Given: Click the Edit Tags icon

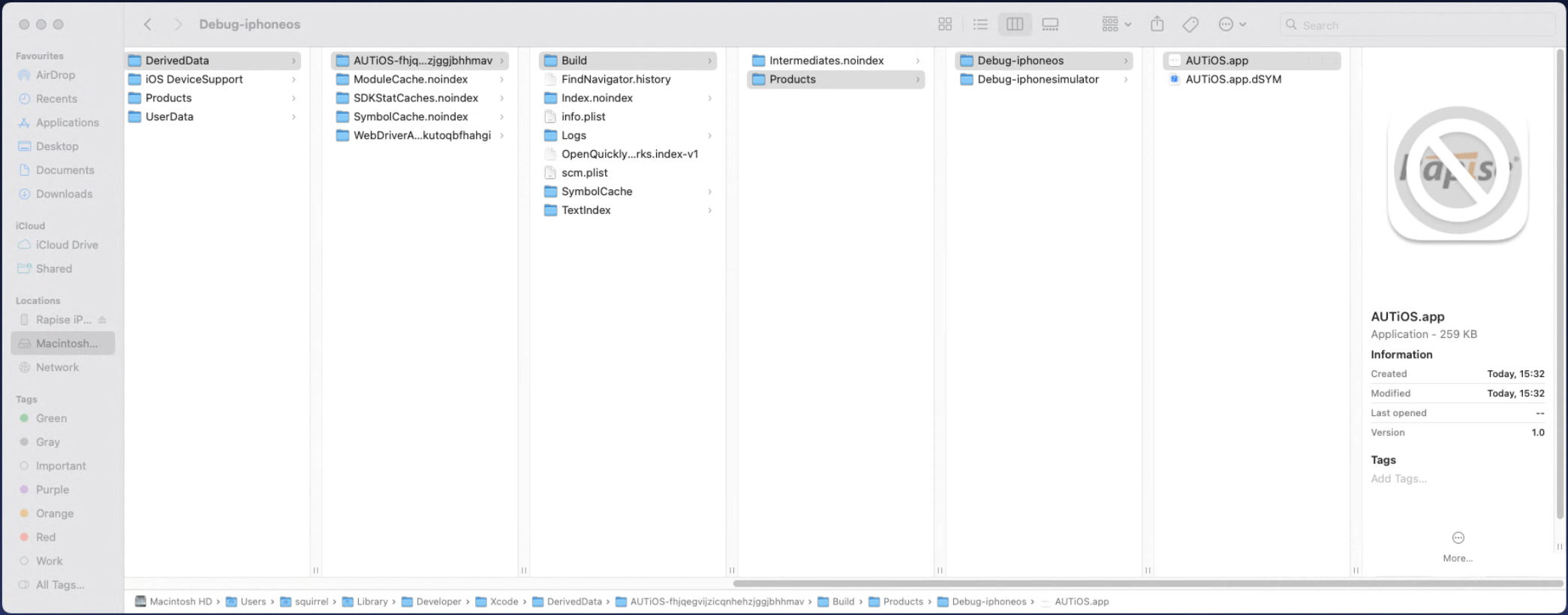Looking at the screenshot, I should click(1190, 25).
